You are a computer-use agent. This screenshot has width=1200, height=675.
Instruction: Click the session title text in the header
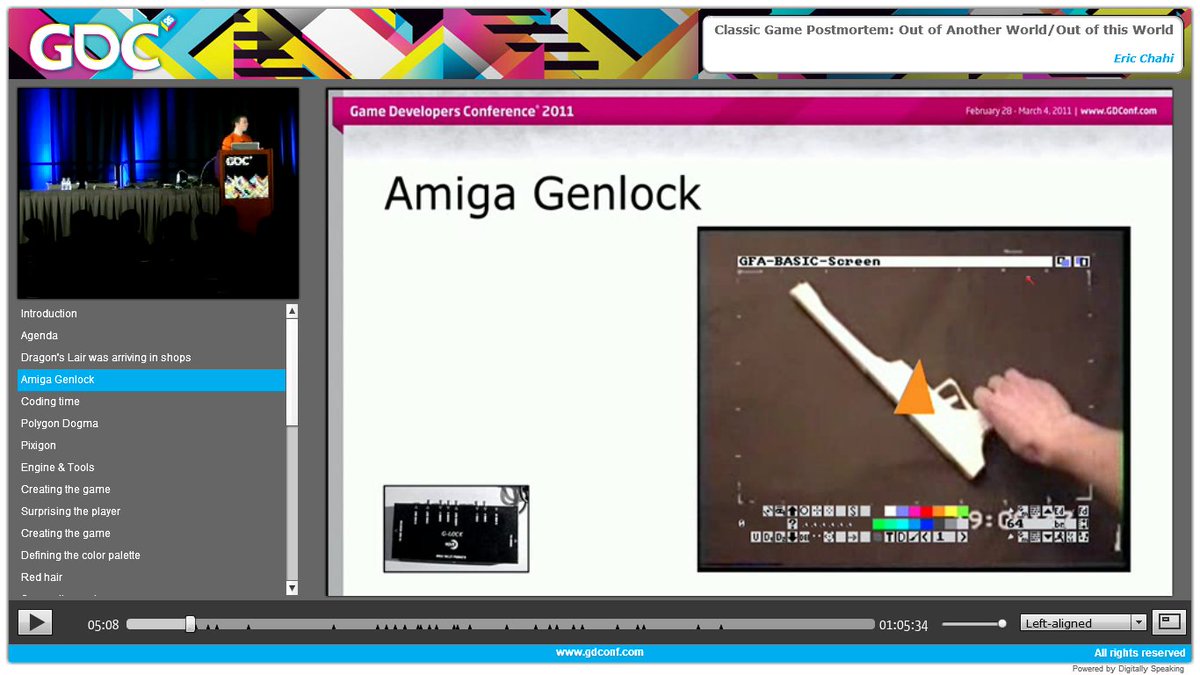[944, 30]
